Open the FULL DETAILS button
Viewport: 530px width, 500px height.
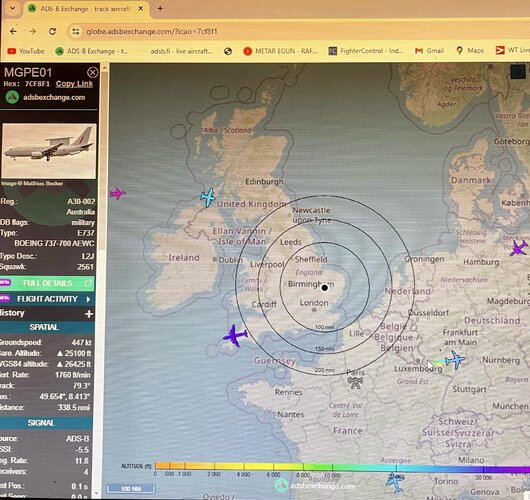point(47,283)
